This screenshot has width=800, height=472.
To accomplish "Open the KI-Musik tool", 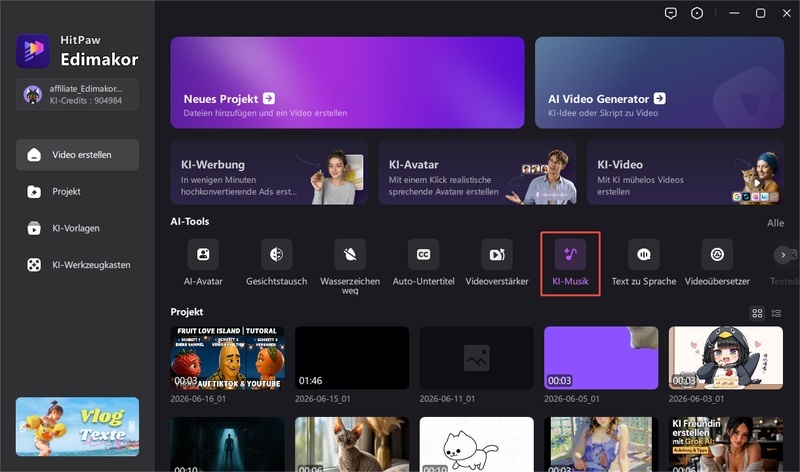I will click(x=570, y=264).
